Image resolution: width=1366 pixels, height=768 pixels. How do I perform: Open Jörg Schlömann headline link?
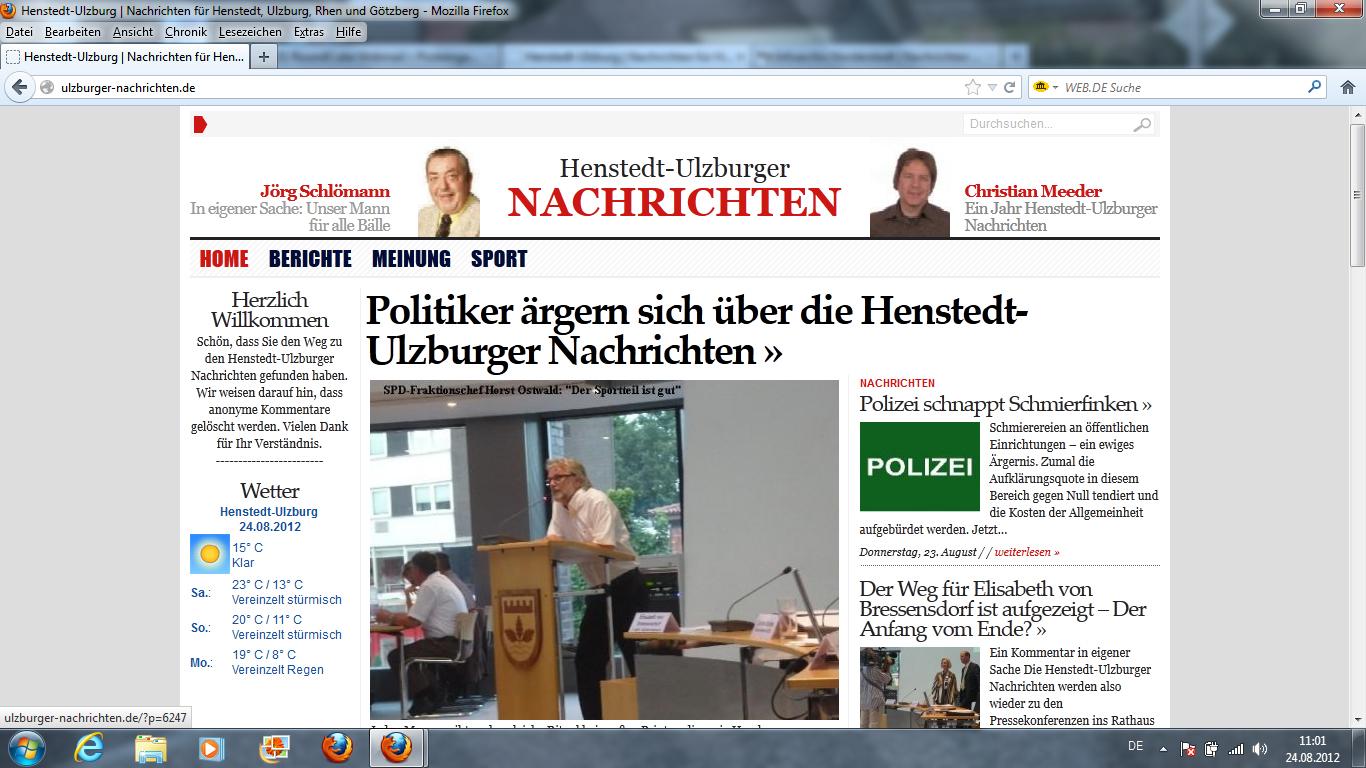click(x=325, y=191)
